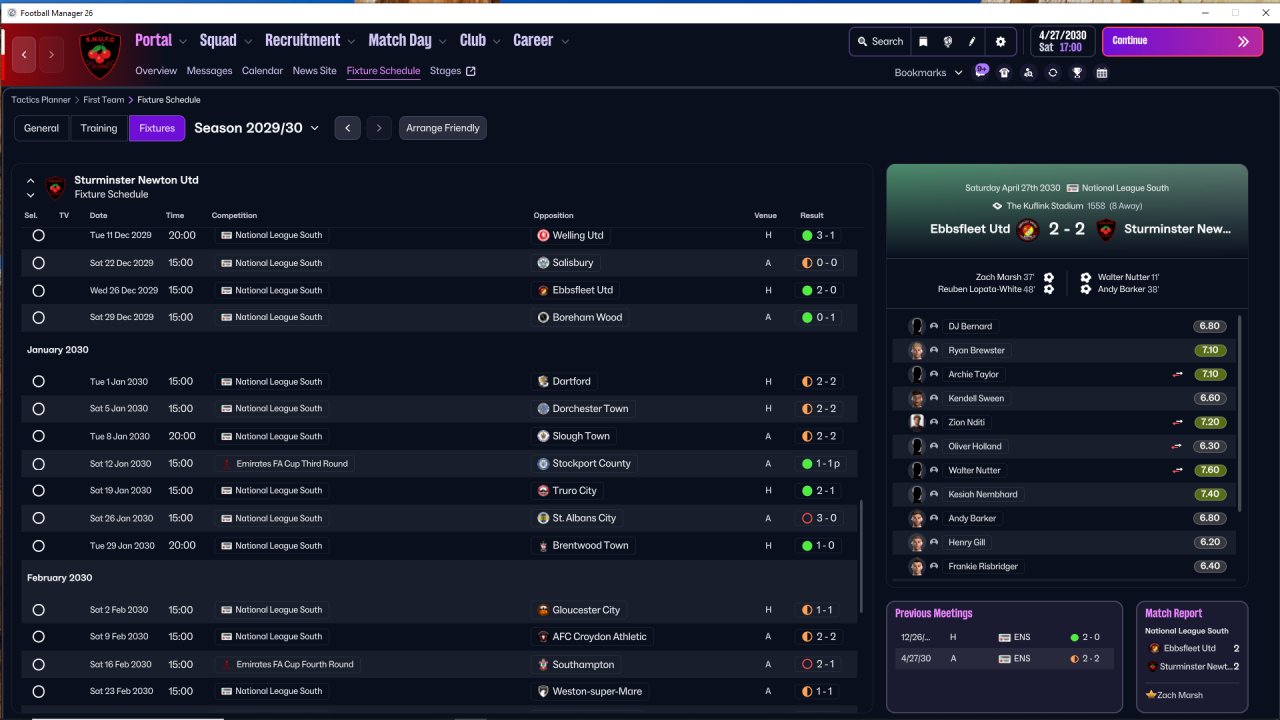Select the Gloucester City fixture radio button

38,610
